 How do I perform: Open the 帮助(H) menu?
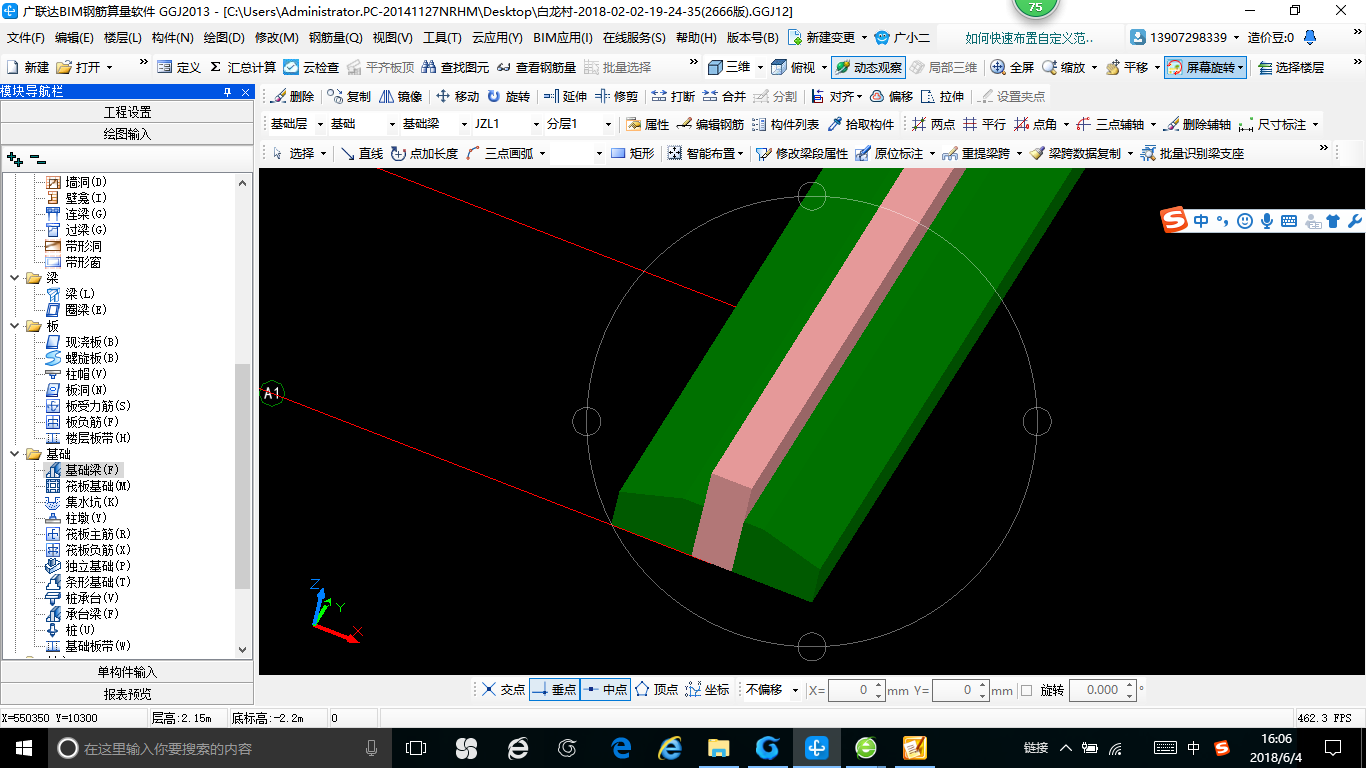pyautogui.click(x=696, y=38)
